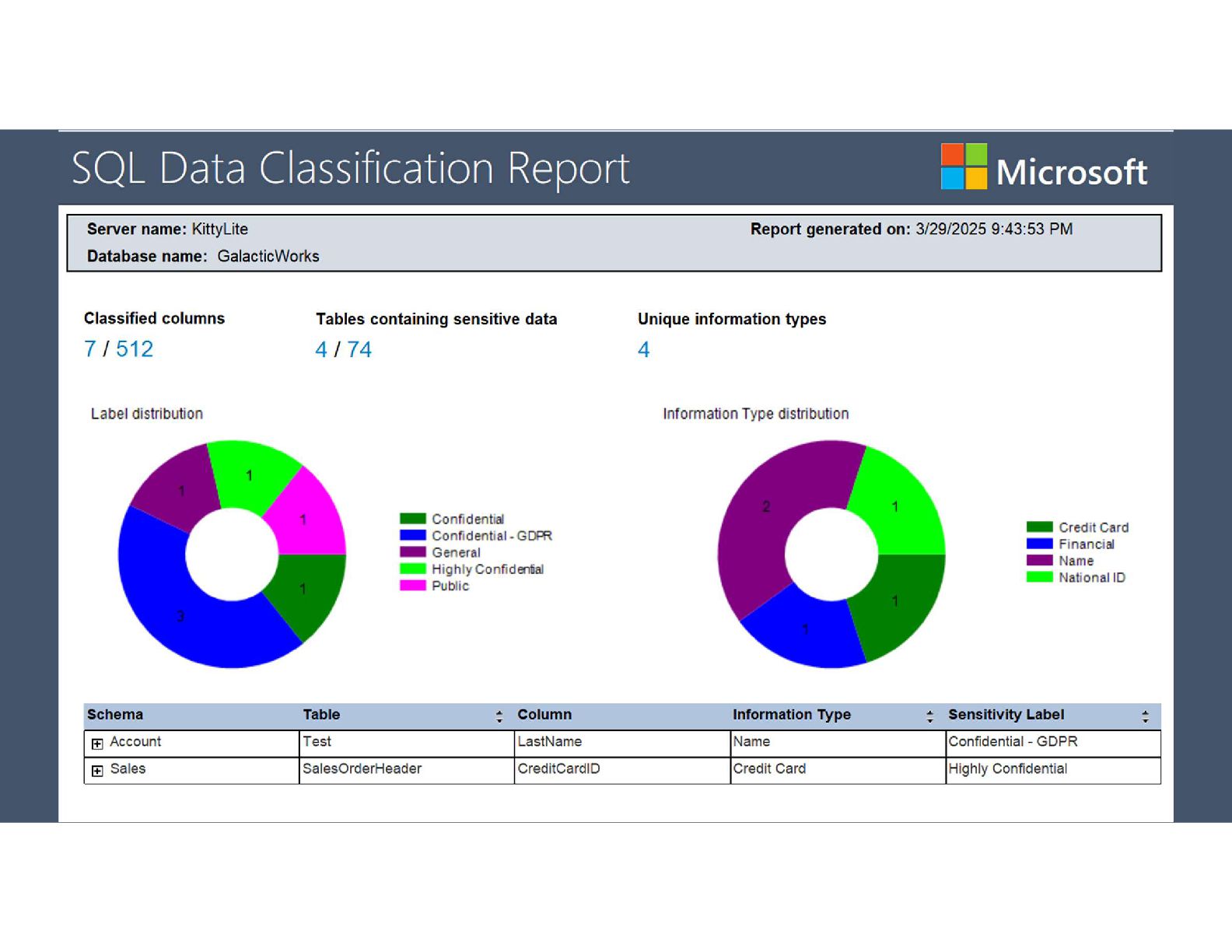This screenshot has height=952, width=1232.
Task: Click the server name KittyLite
Action: click(x=220, y=229)
